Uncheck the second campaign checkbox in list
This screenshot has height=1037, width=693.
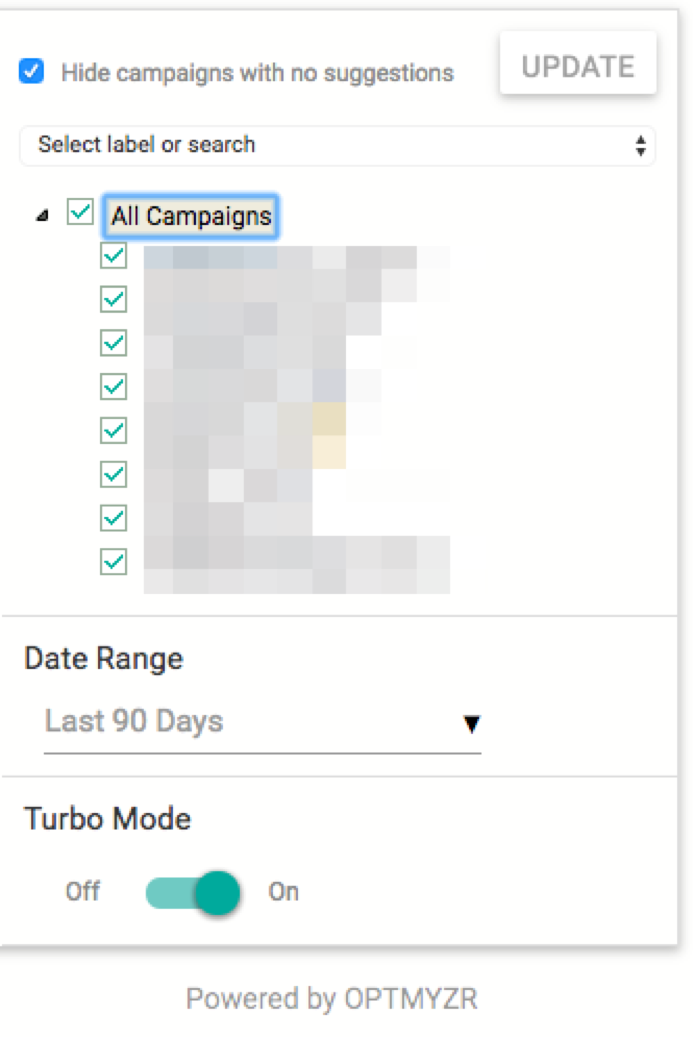pyautogui.click(x=114, y=299)
